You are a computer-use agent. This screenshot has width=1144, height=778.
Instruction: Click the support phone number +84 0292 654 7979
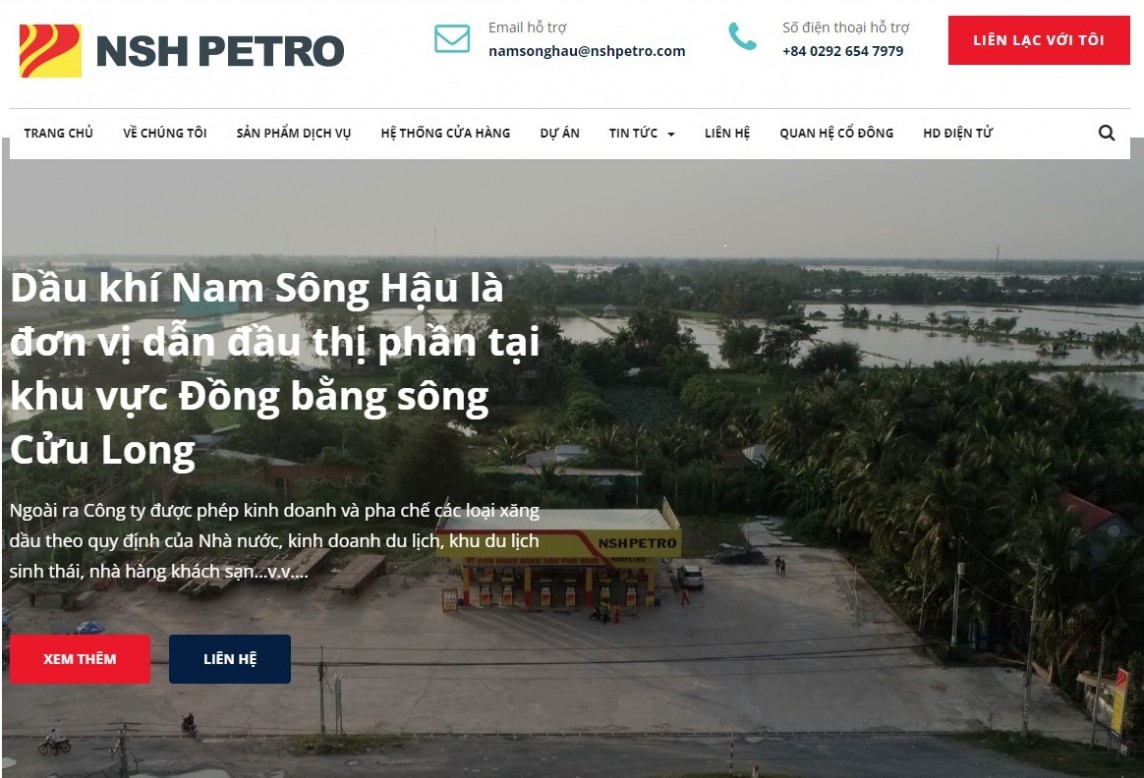click(x=843, y=51)
